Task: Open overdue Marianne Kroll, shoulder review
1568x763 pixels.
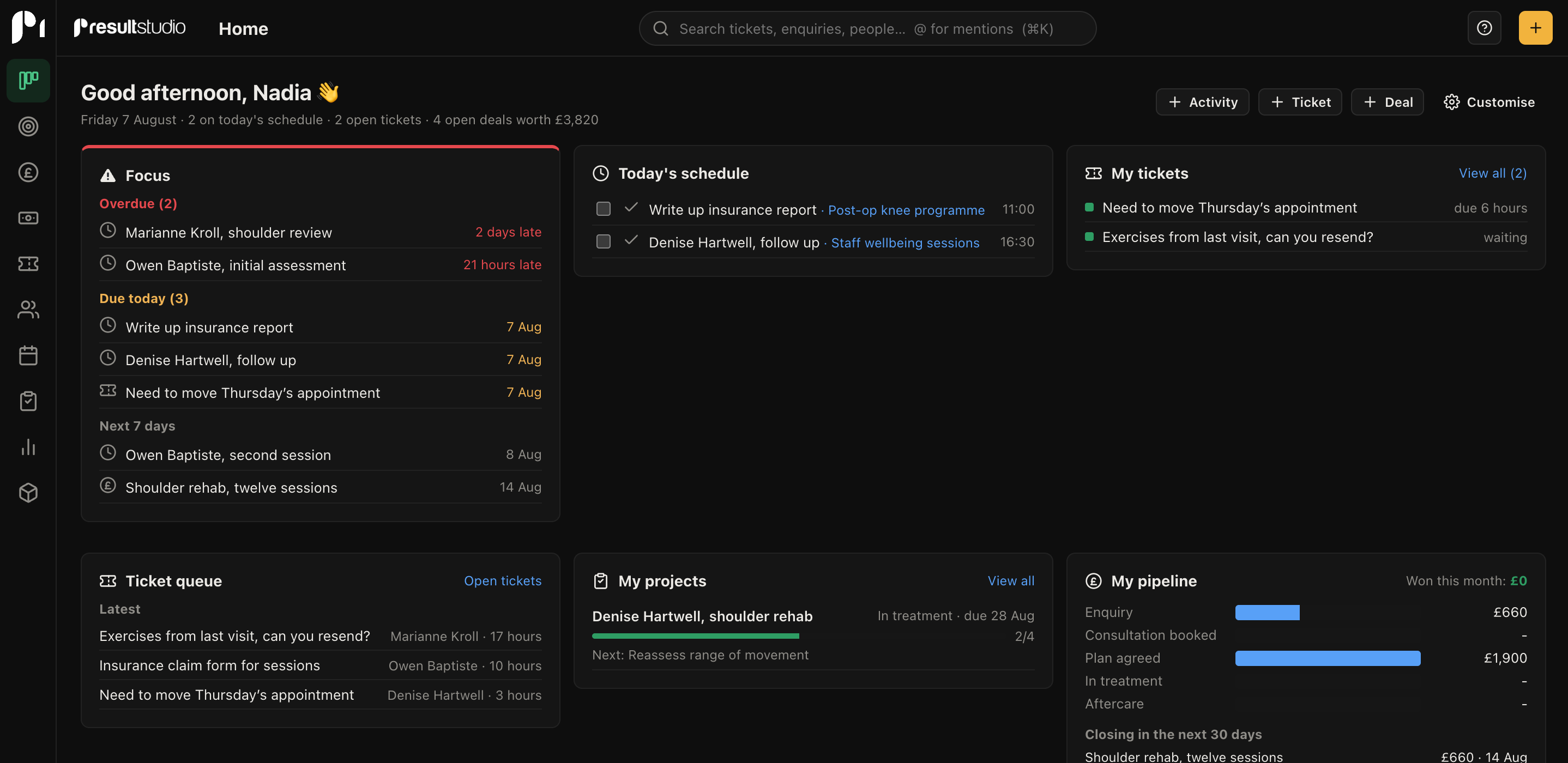Action: tap(320, 232)
